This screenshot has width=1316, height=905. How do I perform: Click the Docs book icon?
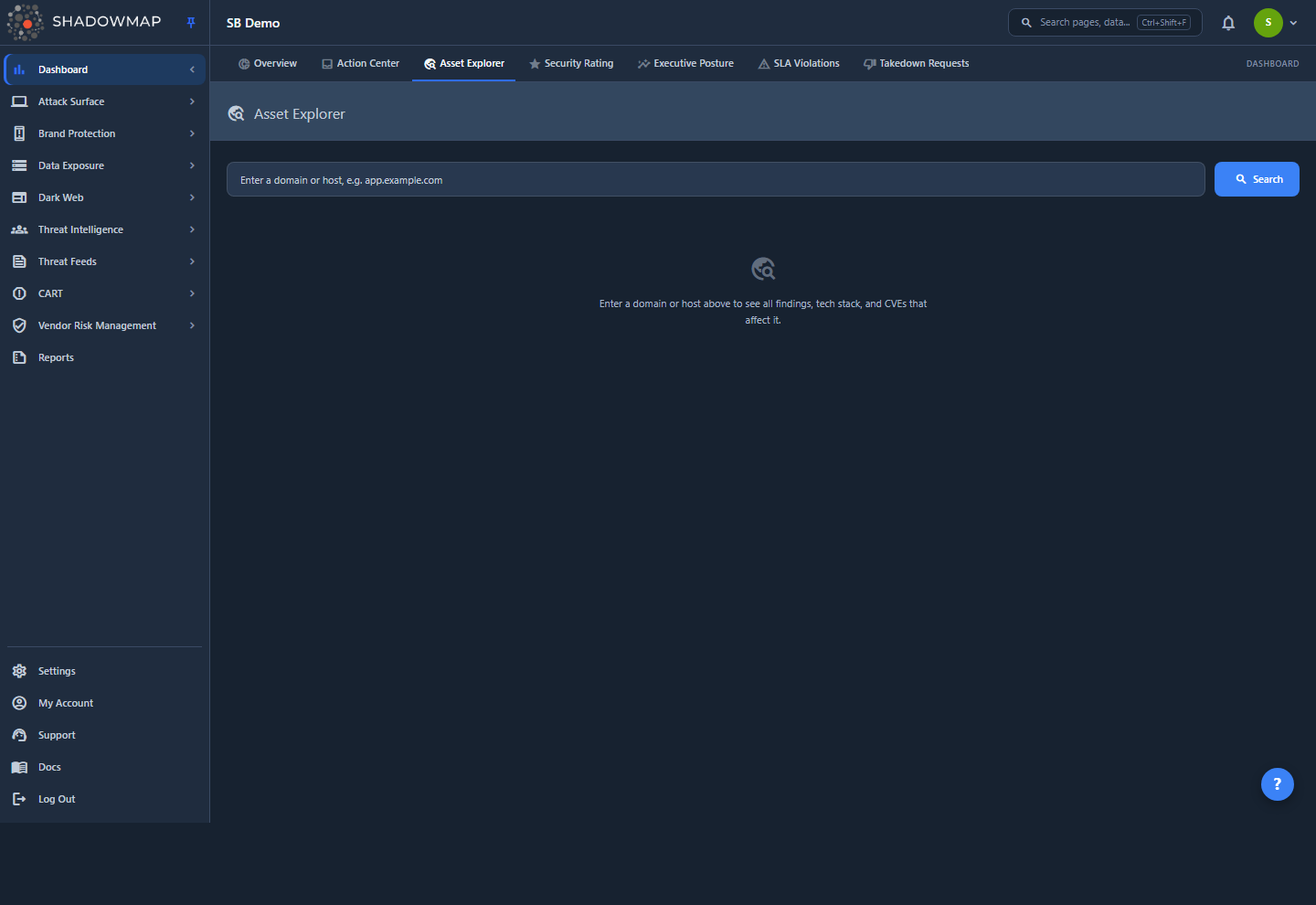19,767
